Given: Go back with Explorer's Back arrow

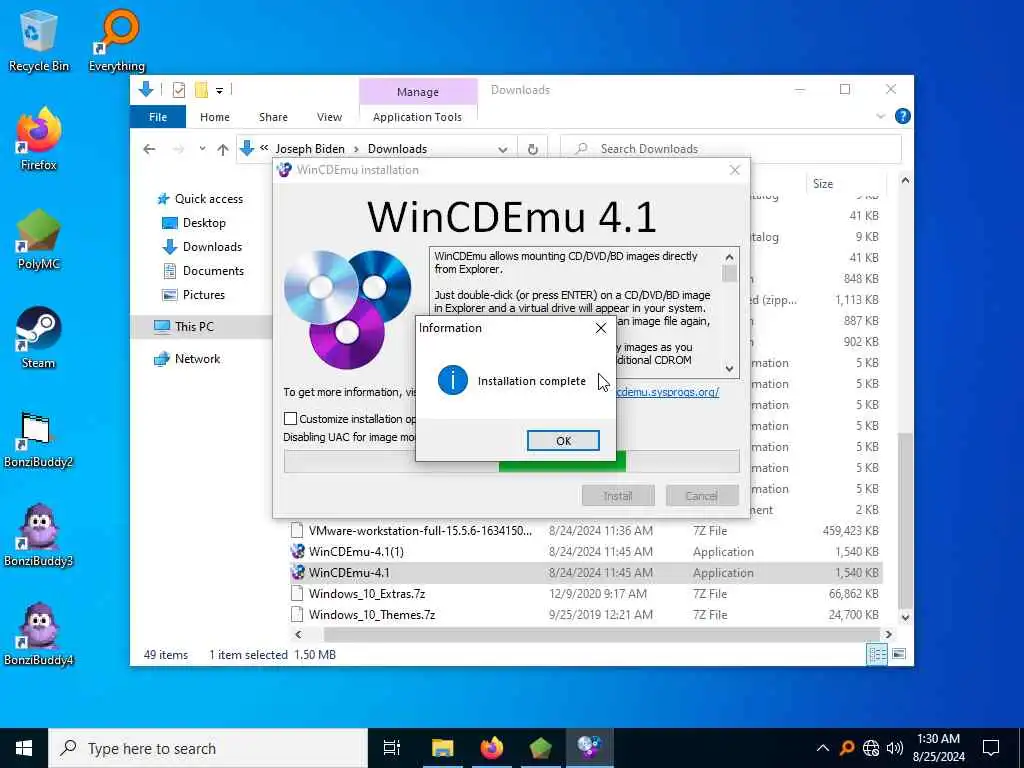Looking at the screenshot, I should click(x=150, y=149).
